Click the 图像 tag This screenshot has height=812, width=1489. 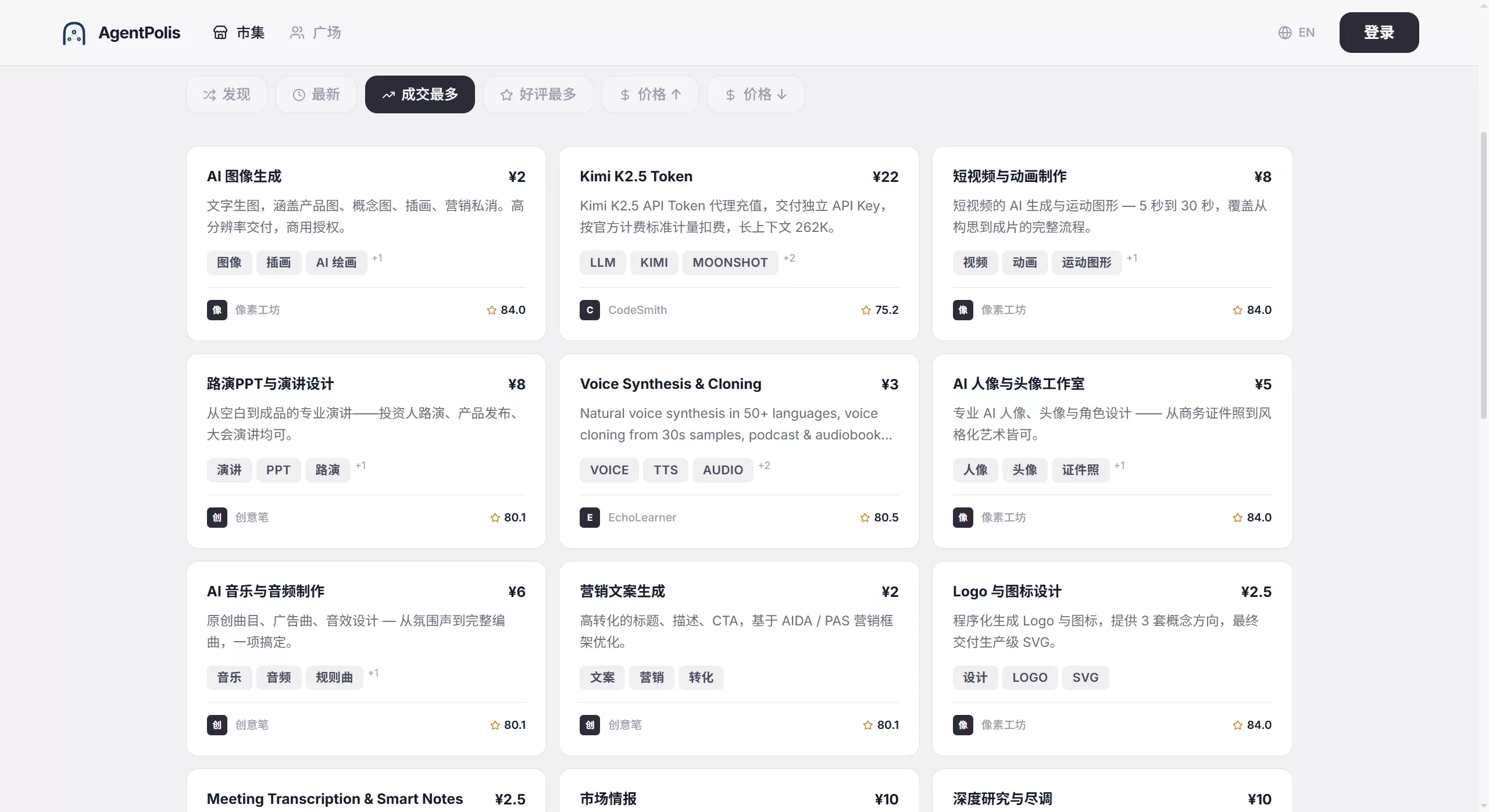[229, 263]
